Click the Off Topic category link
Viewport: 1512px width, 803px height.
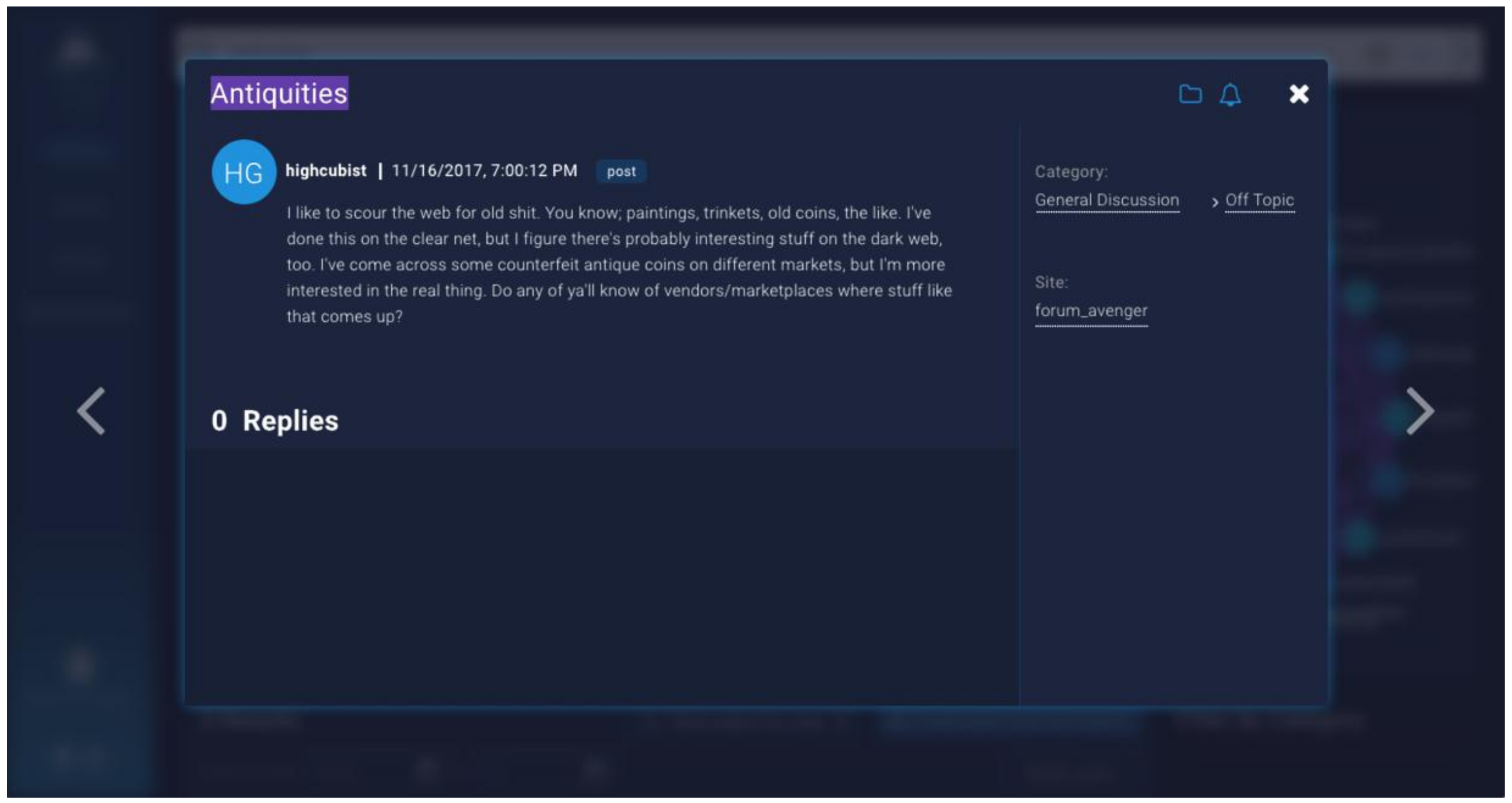click(x=1258, y=200)
